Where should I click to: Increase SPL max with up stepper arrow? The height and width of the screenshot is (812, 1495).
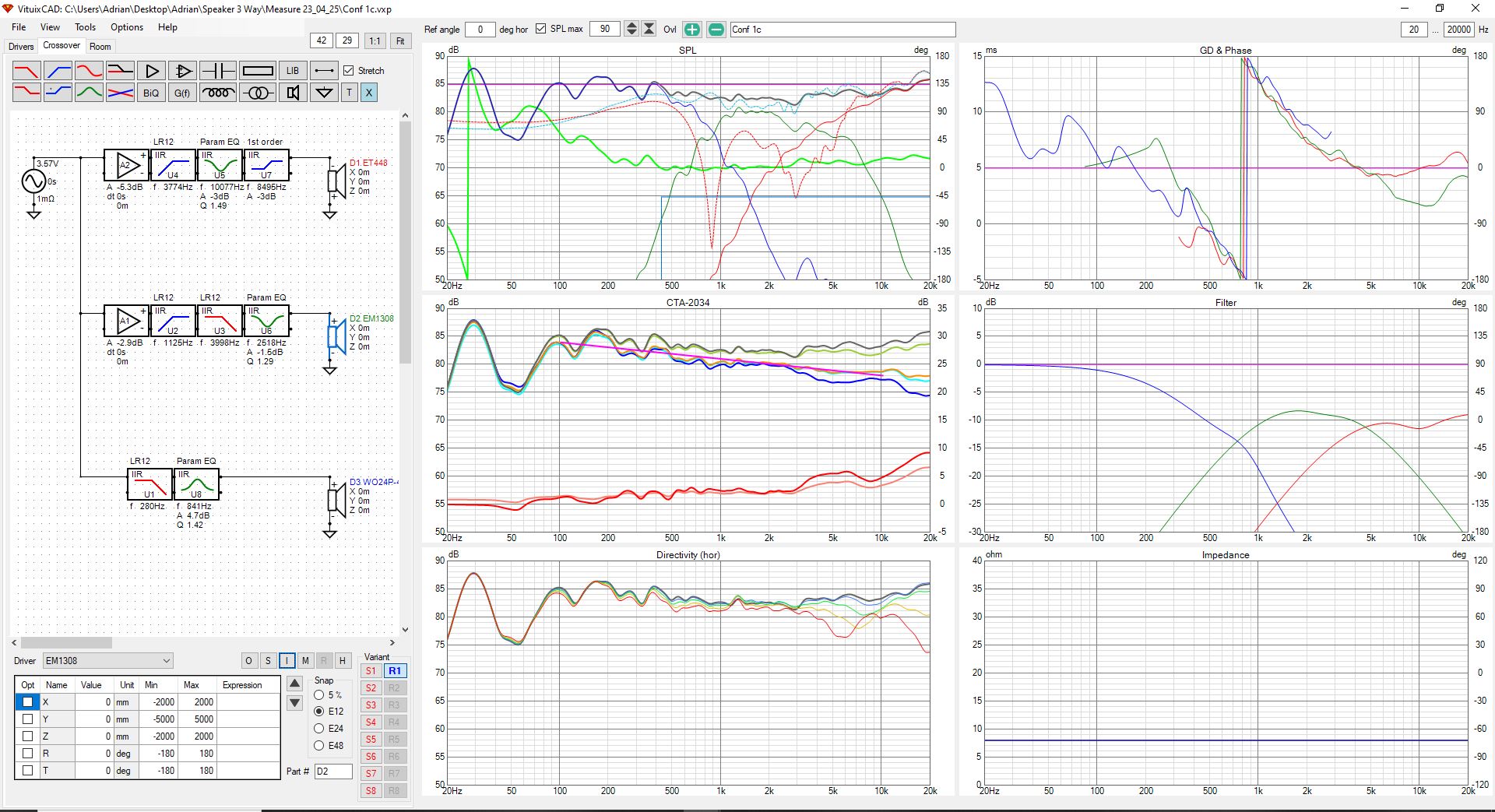pyautogui.click(x=631, y=26)
